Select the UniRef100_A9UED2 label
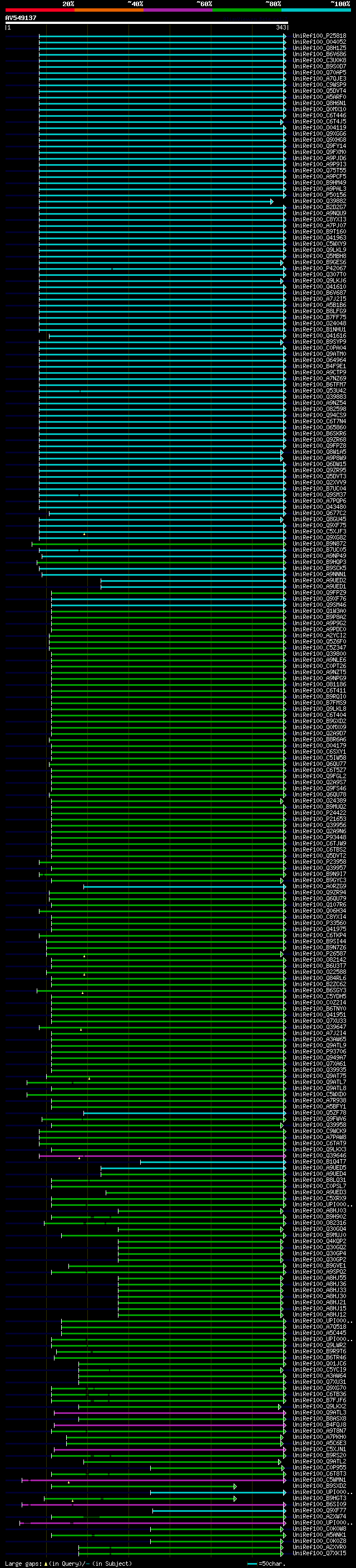 pos(319,580)
